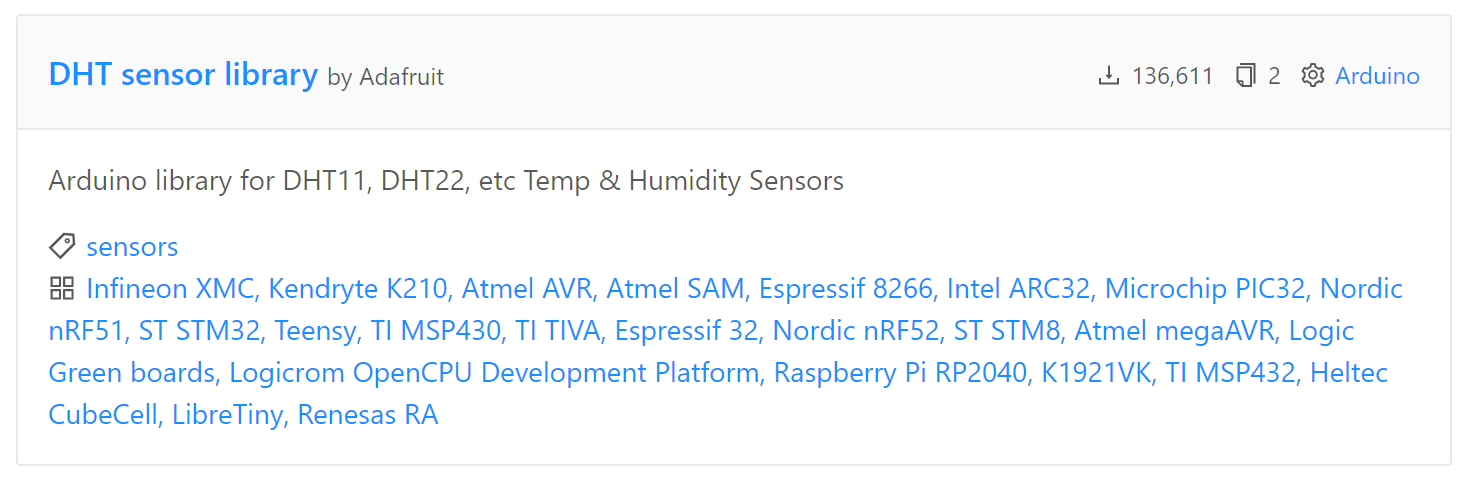Click the examples copy icon
Screen dimensions: 1467x477
(1245, 76)
